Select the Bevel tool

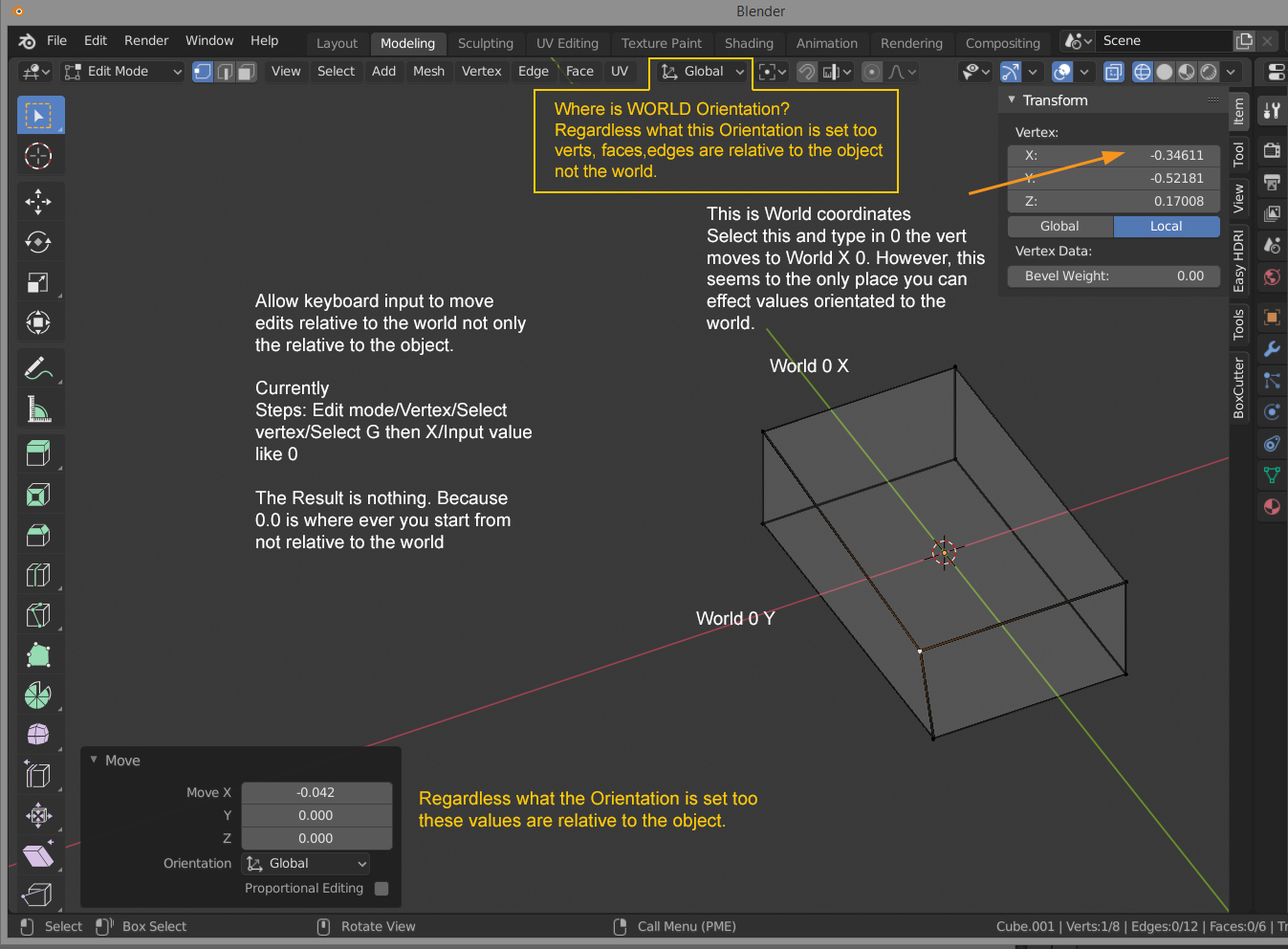click(38, 535)
